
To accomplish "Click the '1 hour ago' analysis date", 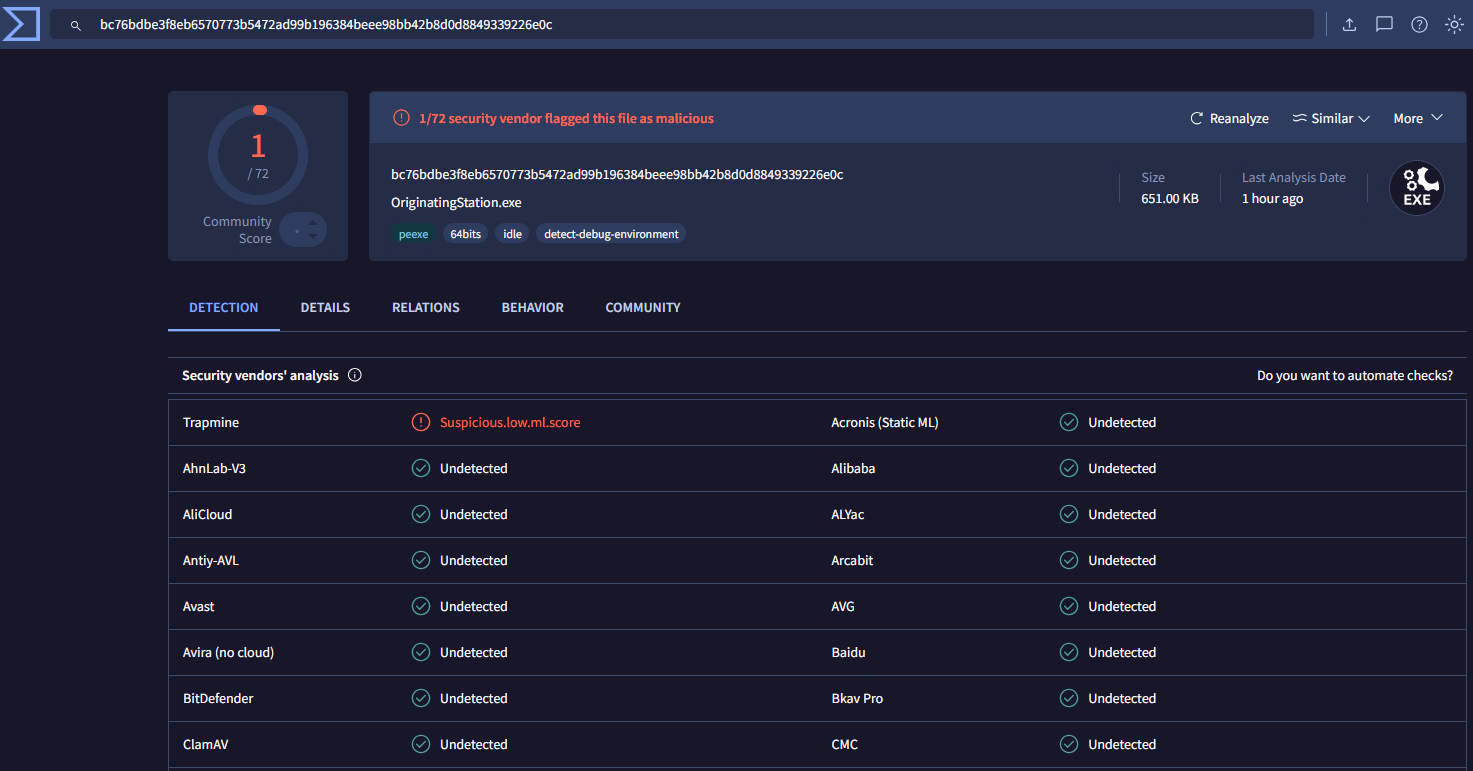I will pos(1272,198).
